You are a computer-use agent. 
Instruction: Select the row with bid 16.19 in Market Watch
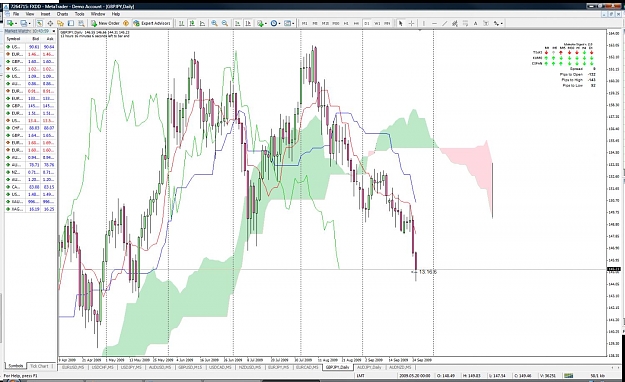pyautogui.click(x=30, y=209)
